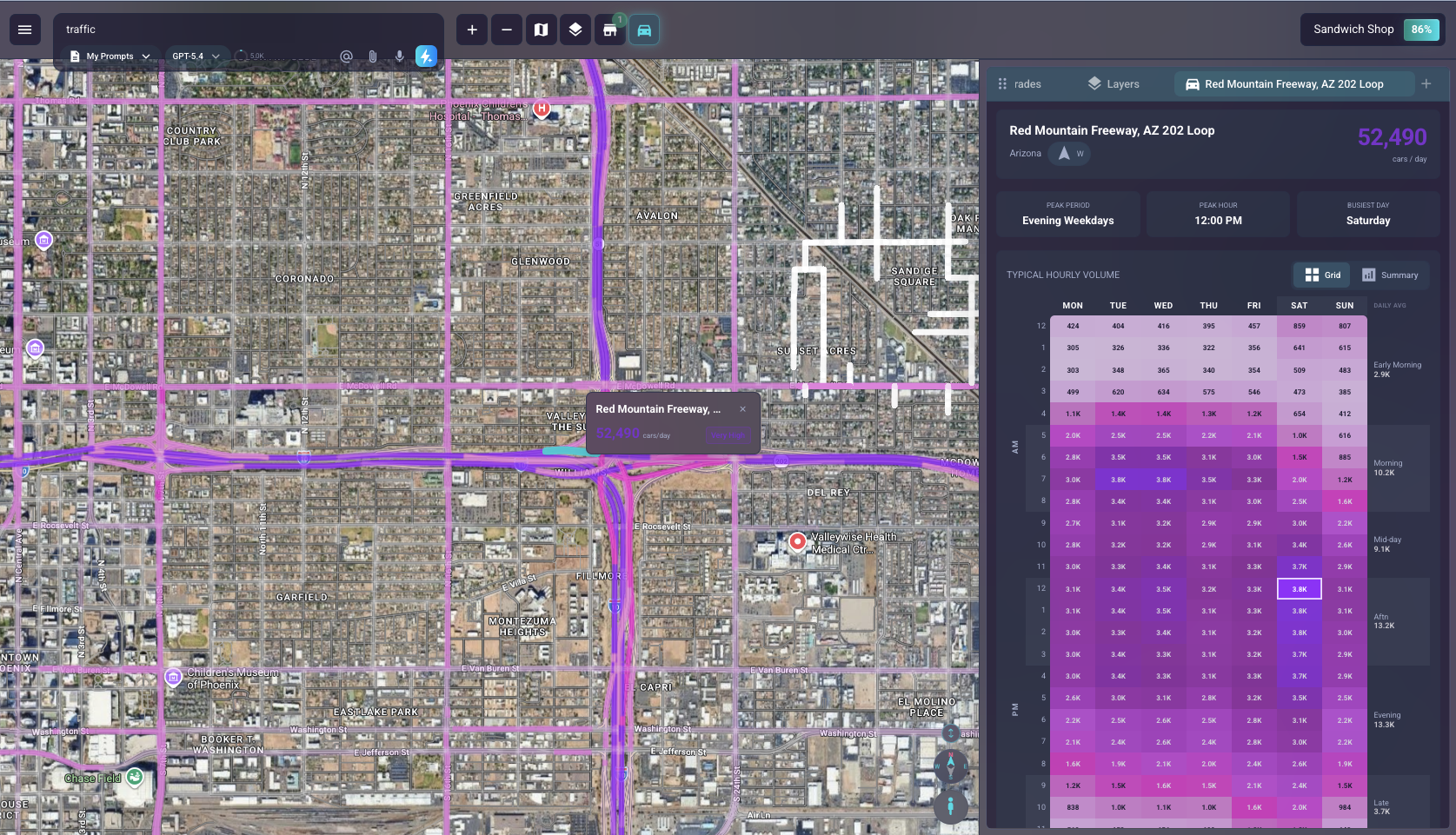Screen dimensions: 1456x835
Task: Click the teal highlighted freeway segment
Action: point(563,451)
